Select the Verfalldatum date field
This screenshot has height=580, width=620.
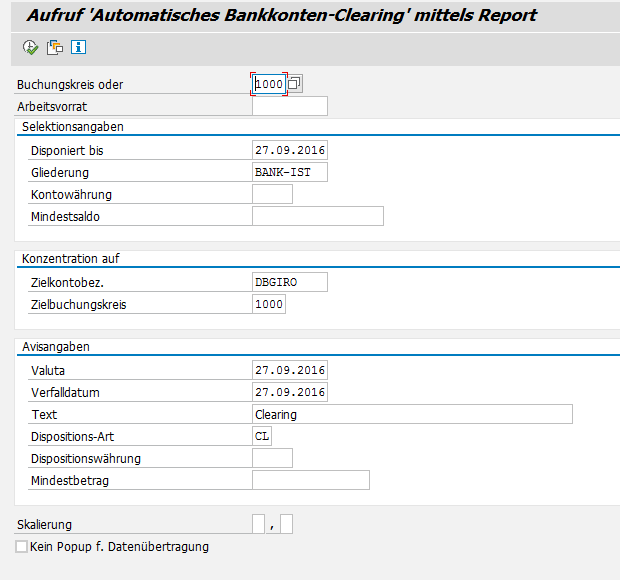(x=289, y=392)
